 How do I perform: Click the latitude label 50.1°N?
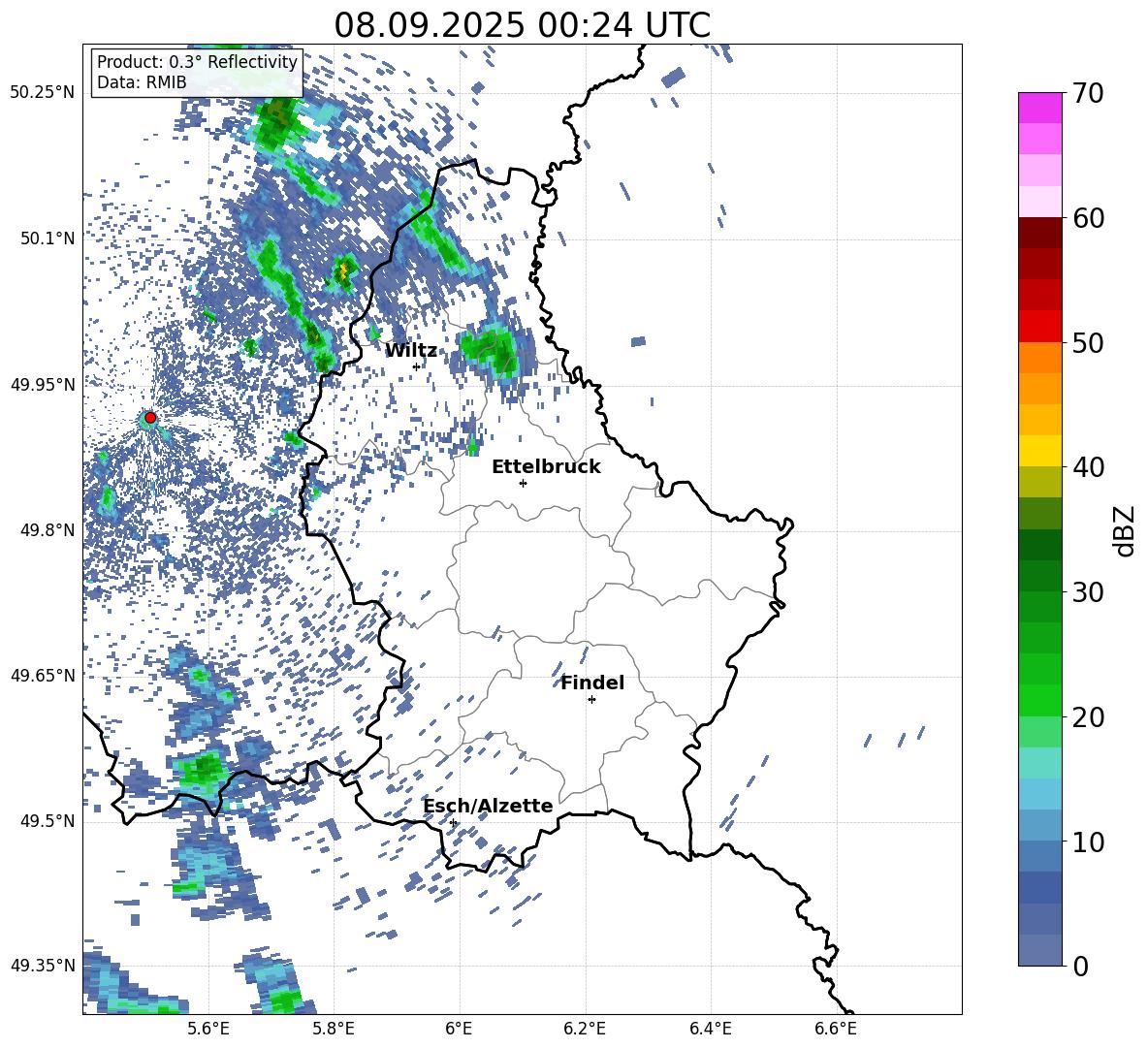(48, 238)
